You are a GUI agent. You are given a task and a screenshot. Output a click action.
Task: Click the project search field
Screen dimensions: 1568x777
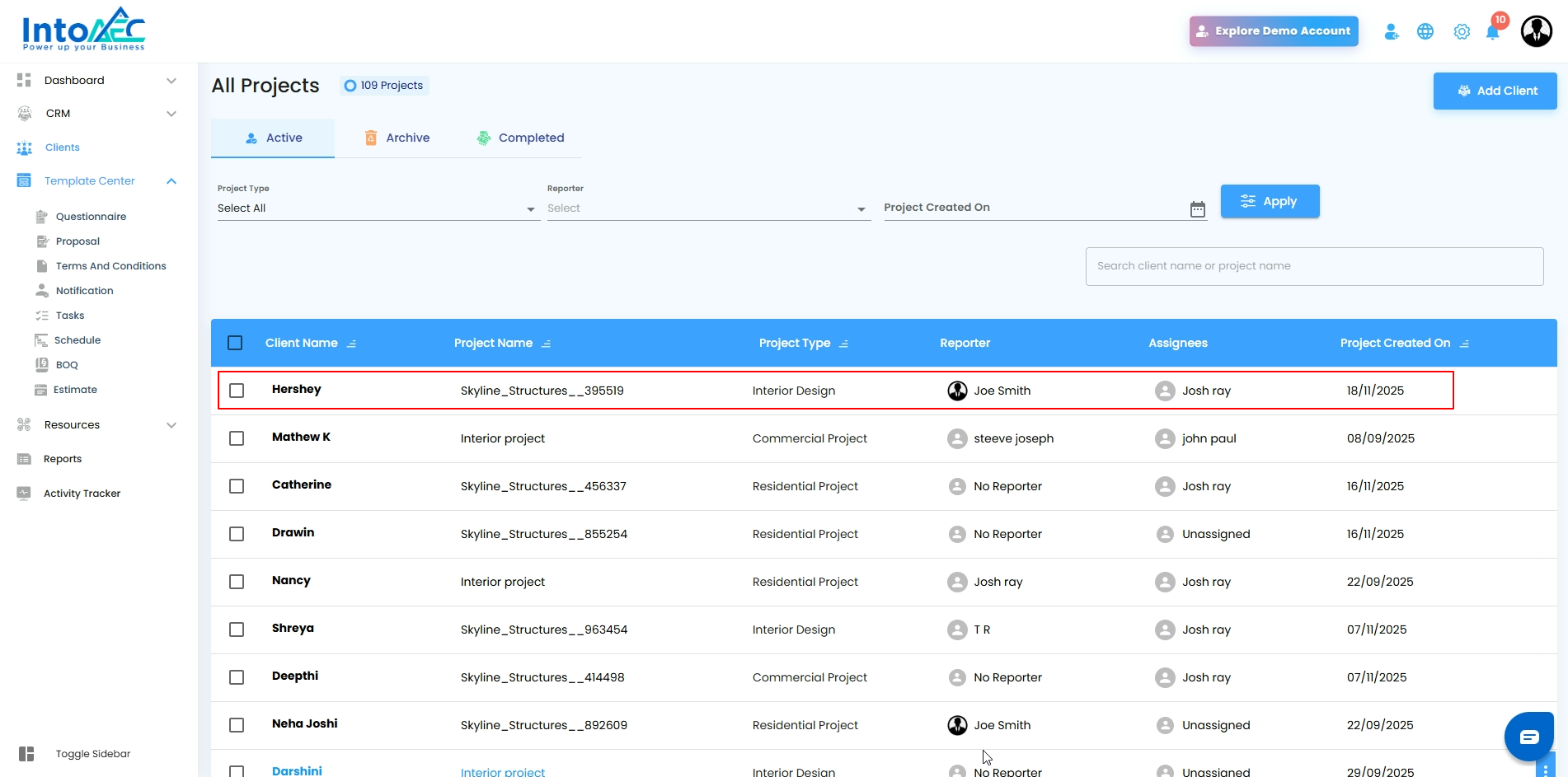(x=1314, y=266)
